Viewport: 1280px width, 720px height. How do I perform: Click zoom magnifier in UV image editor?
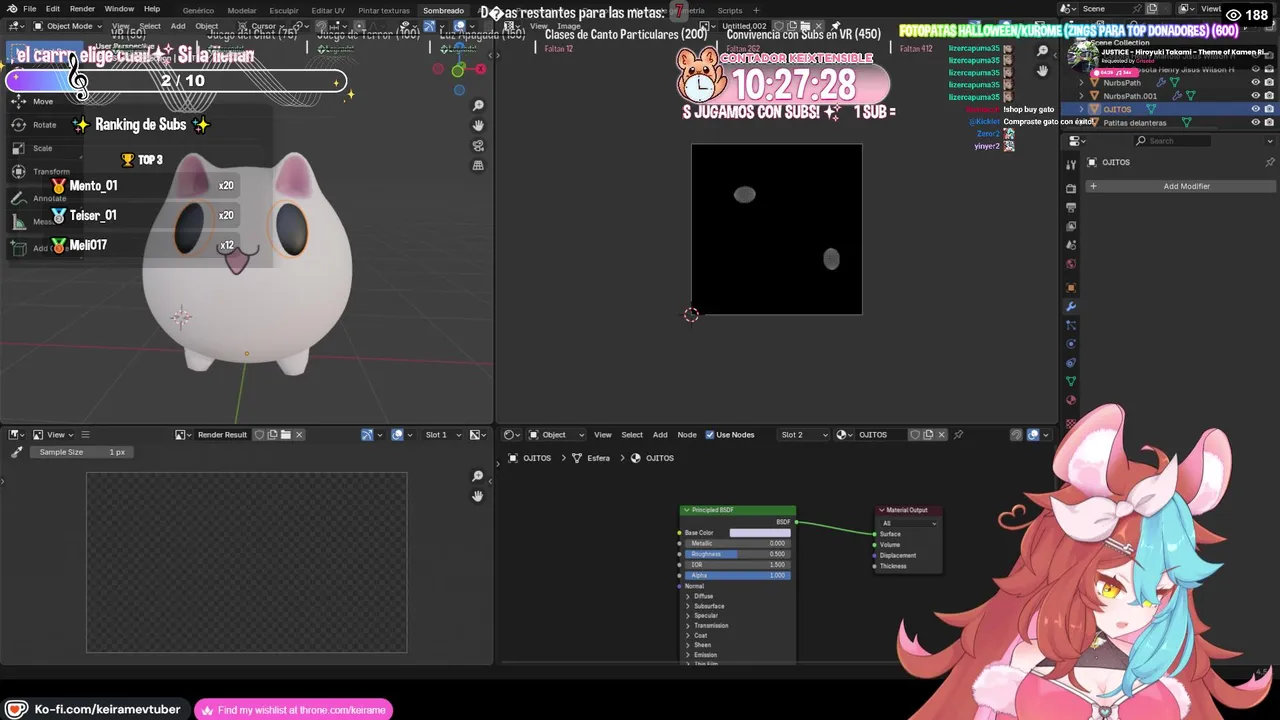(x=1043, y=51)
